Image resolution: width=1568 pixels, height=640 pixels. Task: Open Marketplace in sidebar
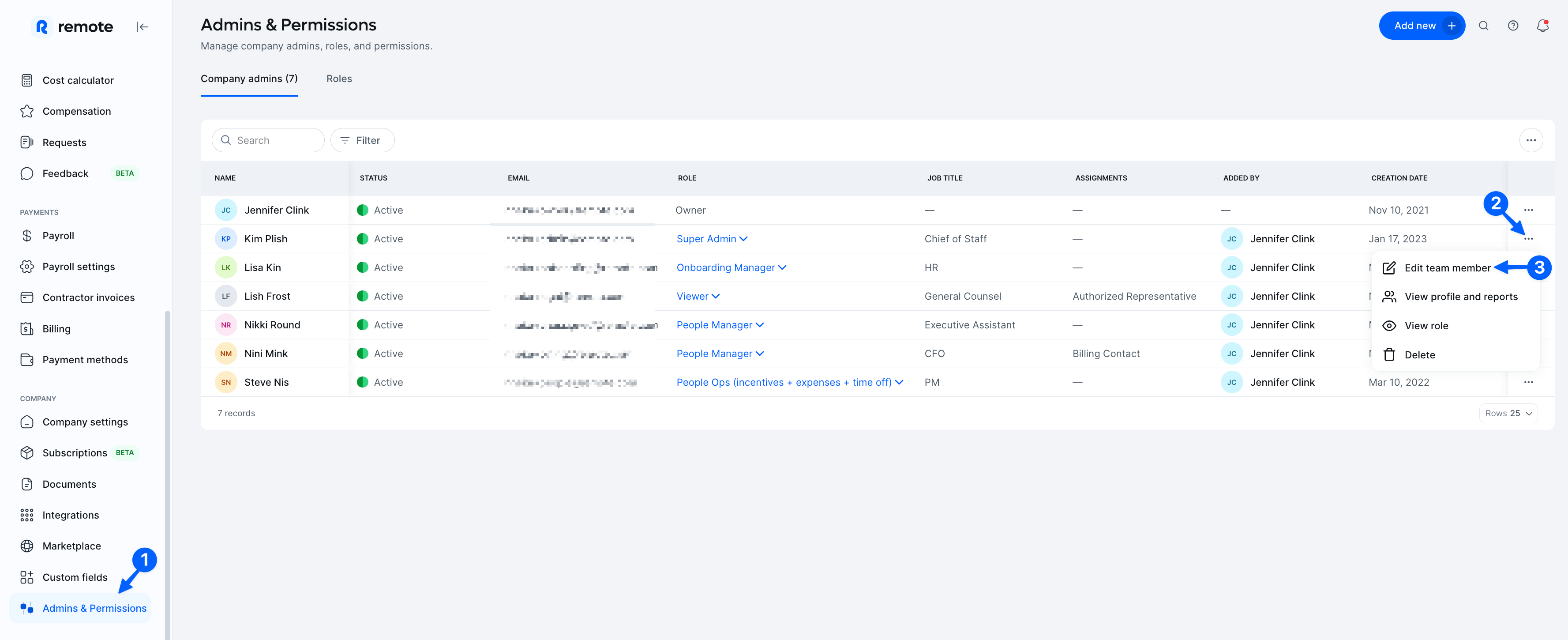tap(71, 546)
